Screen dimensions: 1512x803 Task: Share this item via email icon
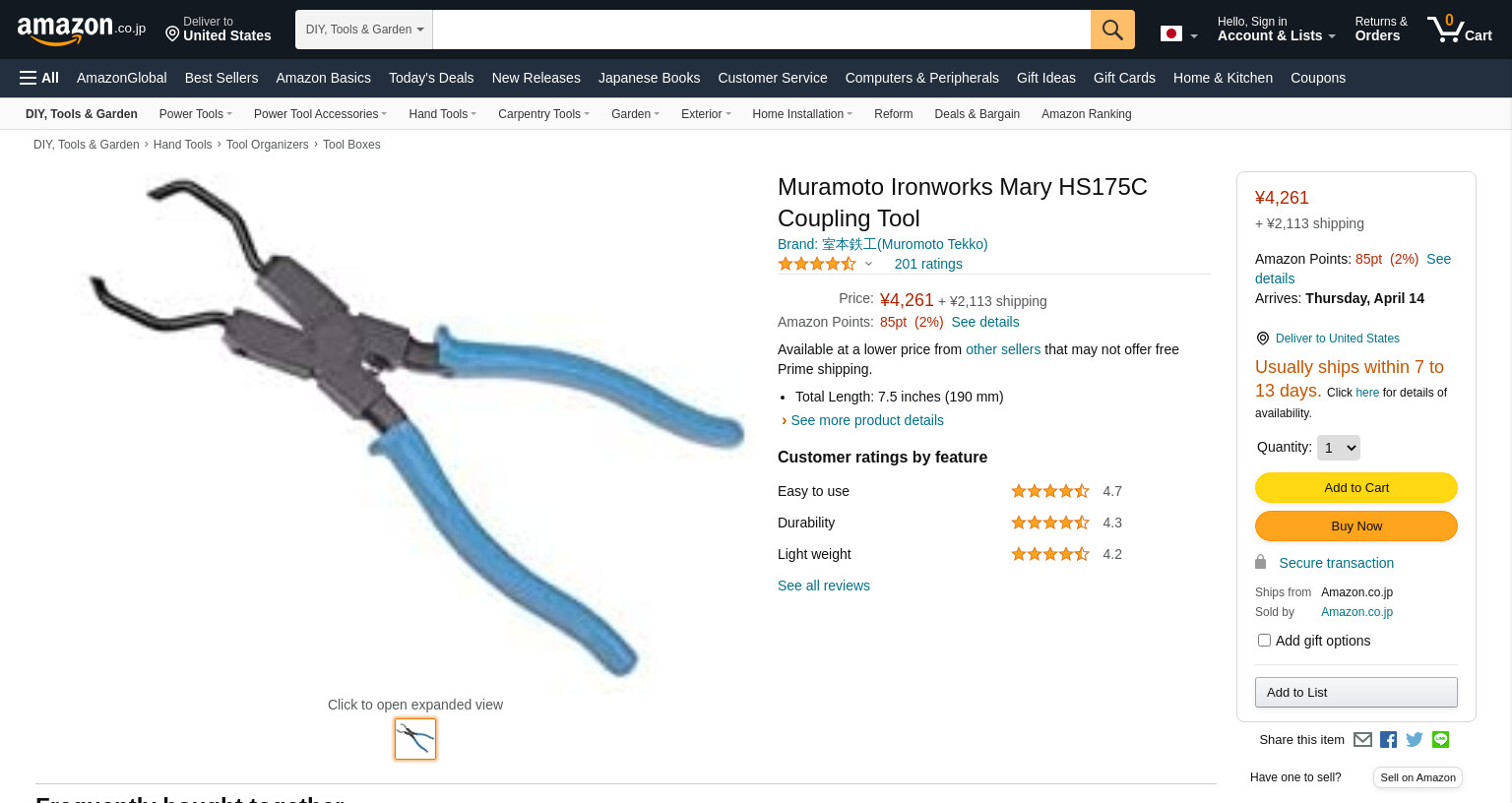coord(1362,740)
